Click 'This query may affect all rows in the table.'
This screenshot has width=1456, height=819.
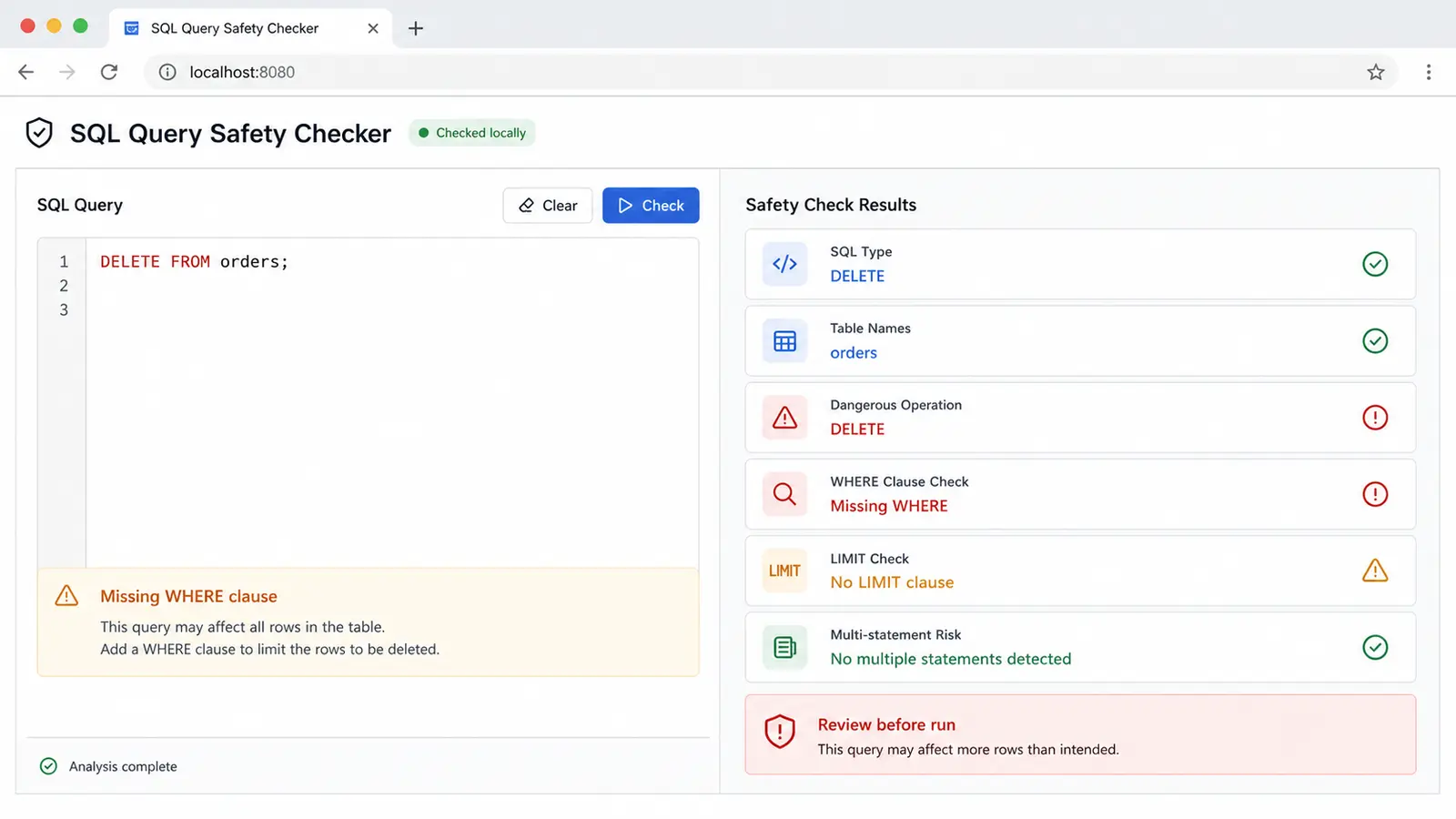click(243, 627)
